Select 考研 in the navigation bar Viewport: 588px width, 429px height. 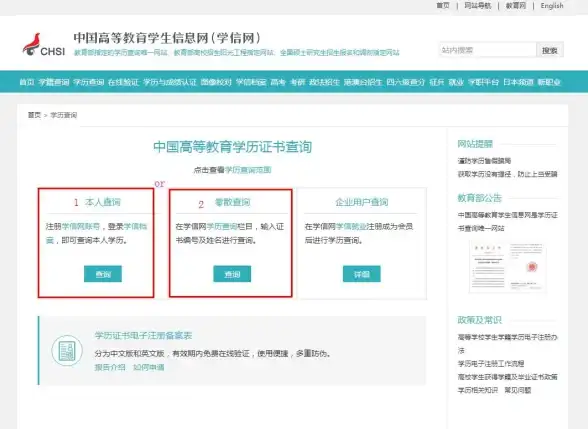click(297, 82)
